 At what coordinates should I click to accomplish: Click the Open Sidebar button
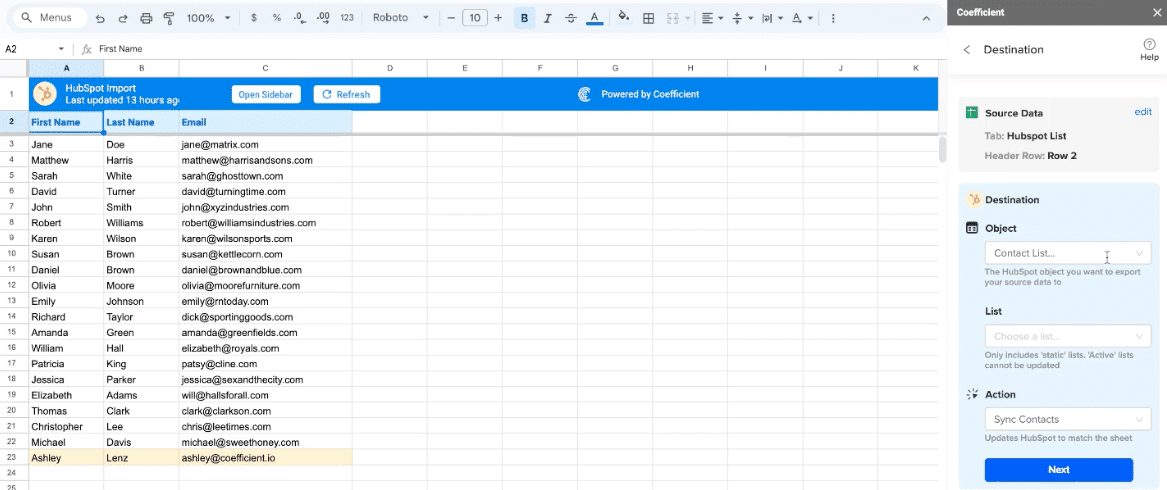tap(267, 94)
